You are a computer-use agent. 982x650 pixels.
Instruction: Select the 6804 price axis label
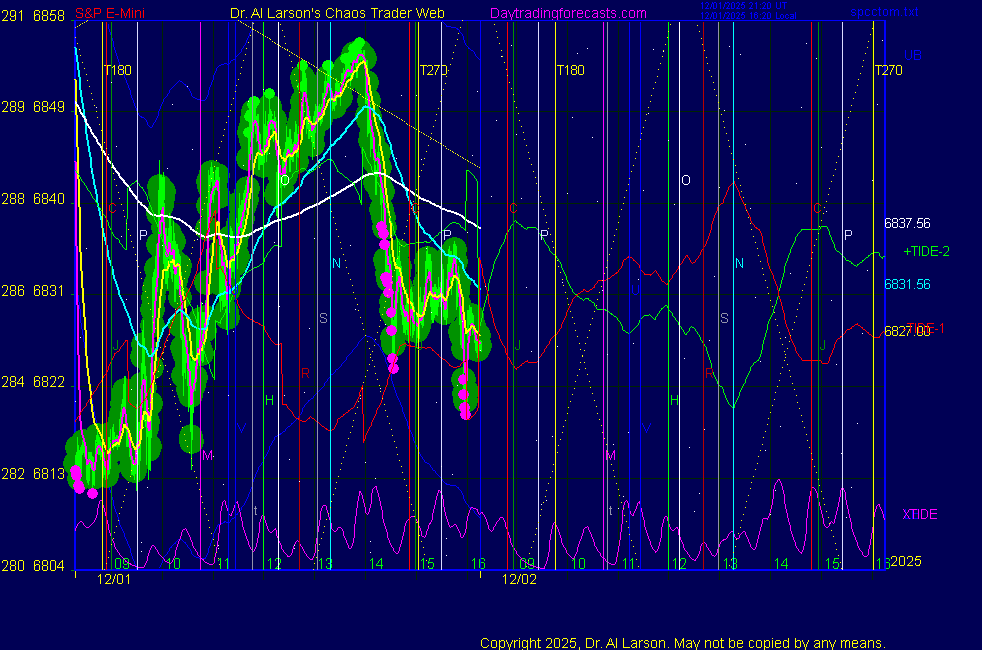tap(49, 565)
